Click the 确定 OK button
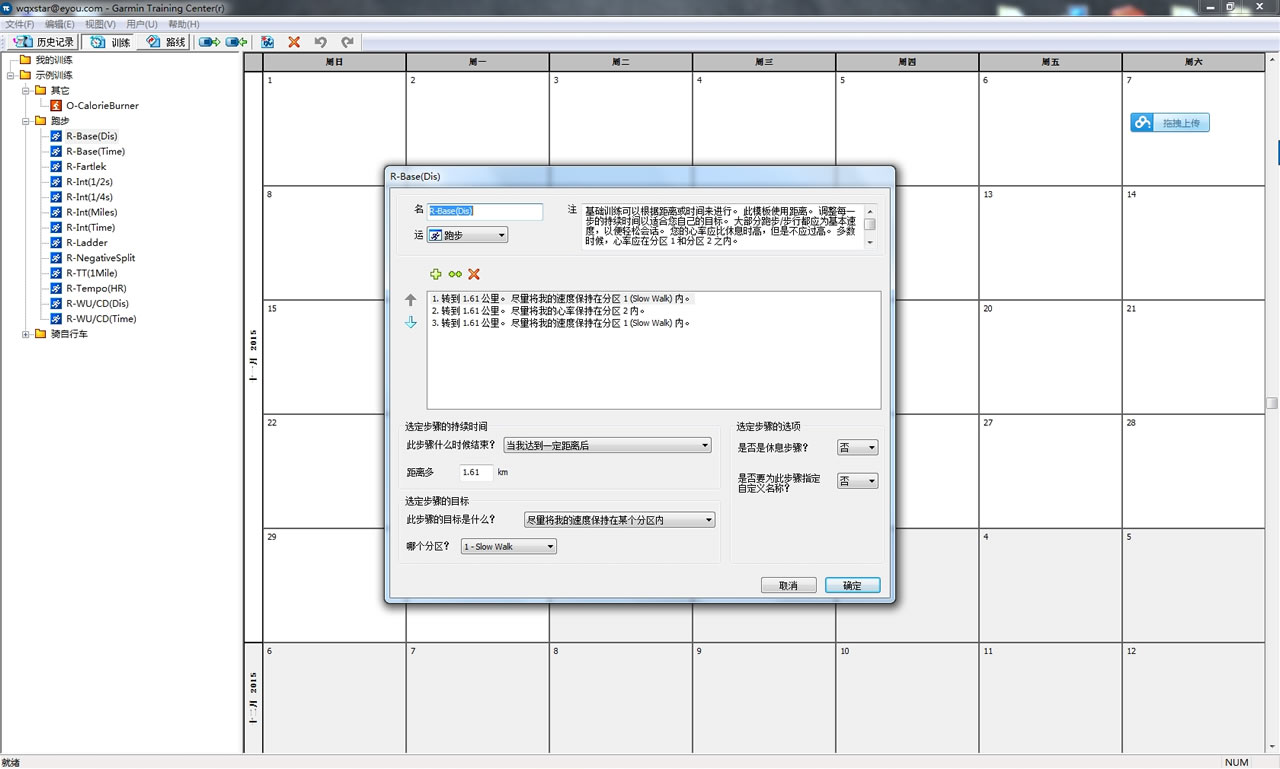The height and width of the screenshot is (769, 1280). (852, 585)
